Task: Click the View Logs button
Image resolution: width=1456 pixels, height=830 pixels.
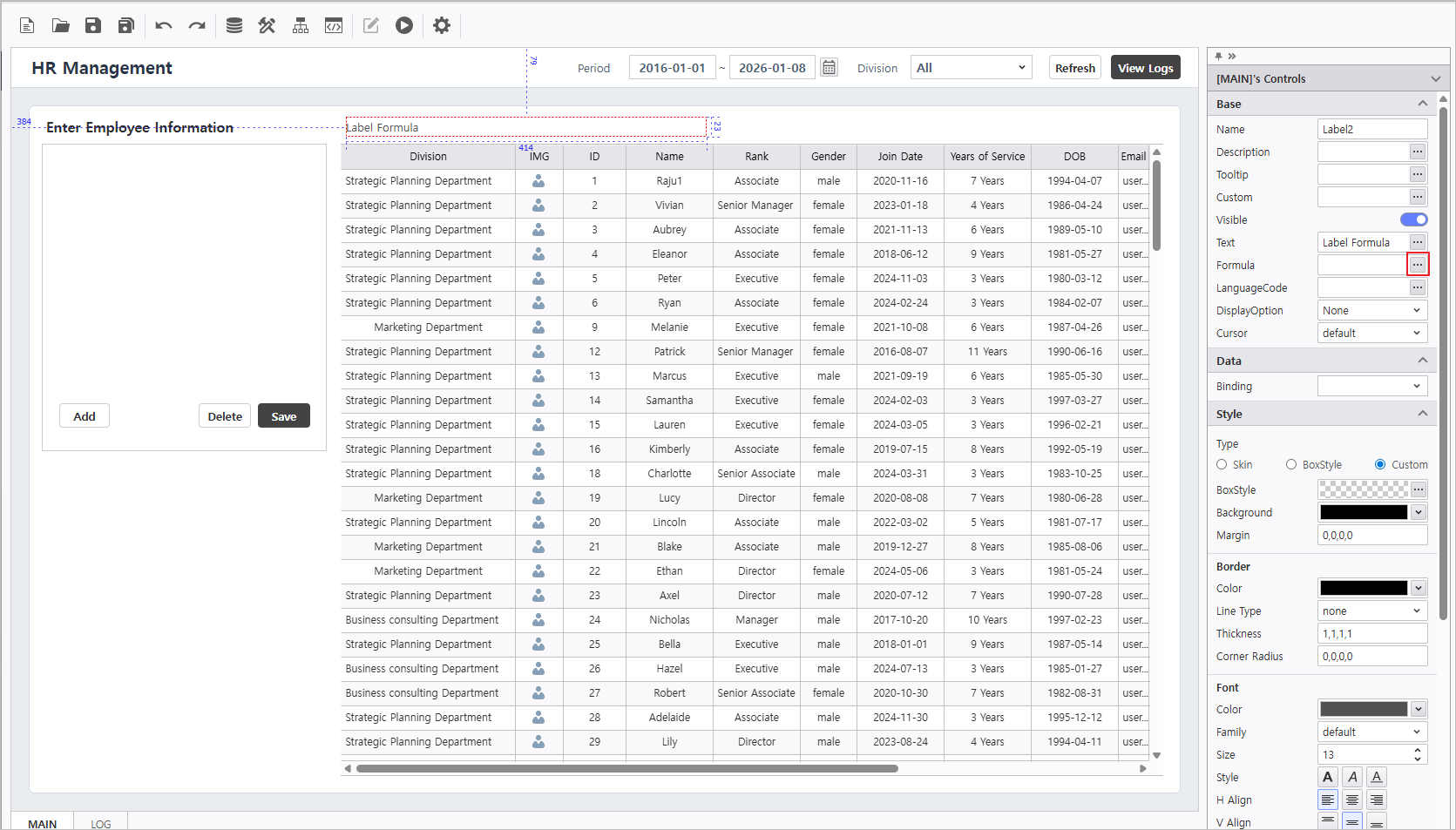Action: click(1145, 68)
